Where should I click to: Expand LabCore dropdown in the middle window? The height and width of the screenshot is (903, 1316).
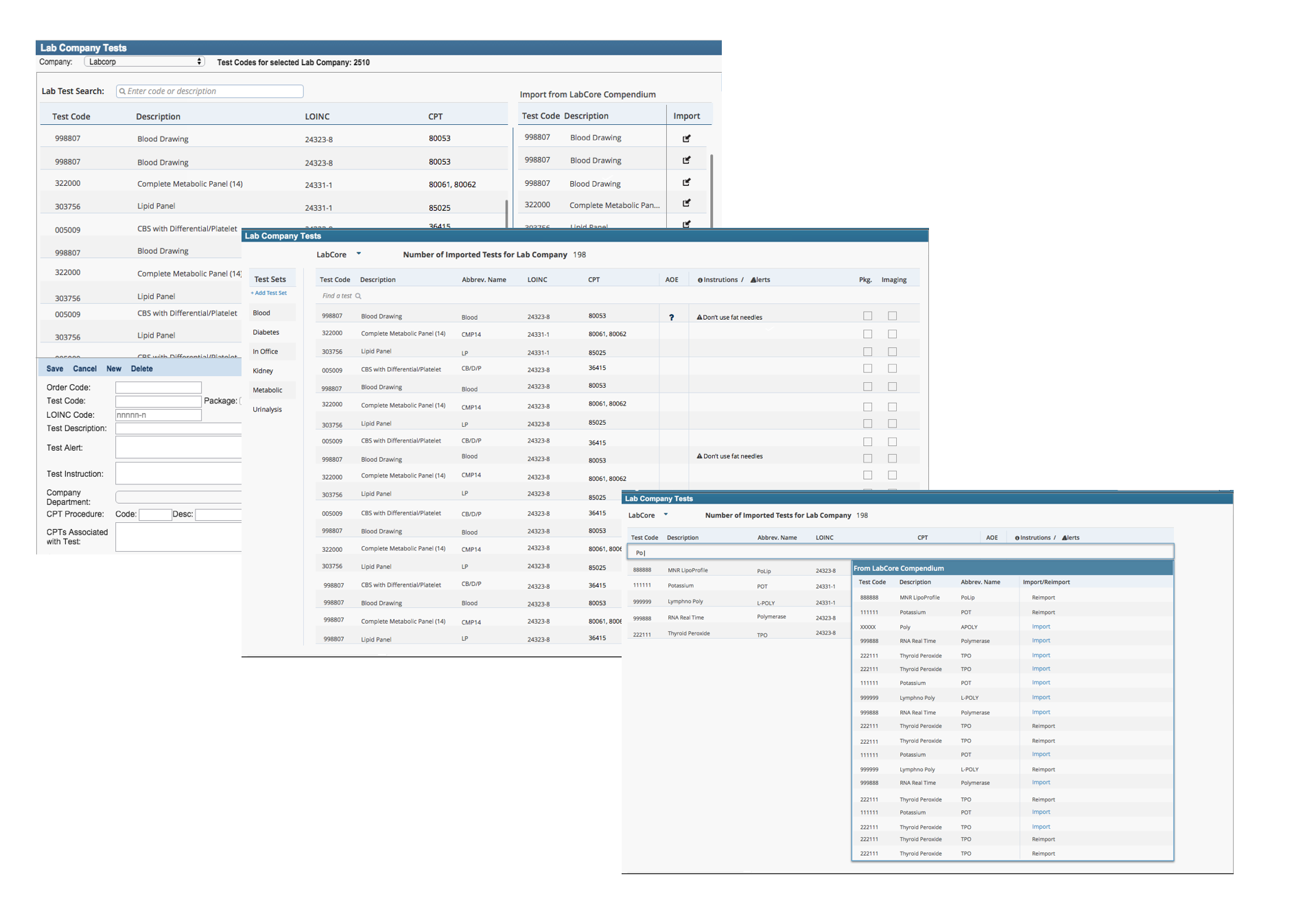pos(358,254)
